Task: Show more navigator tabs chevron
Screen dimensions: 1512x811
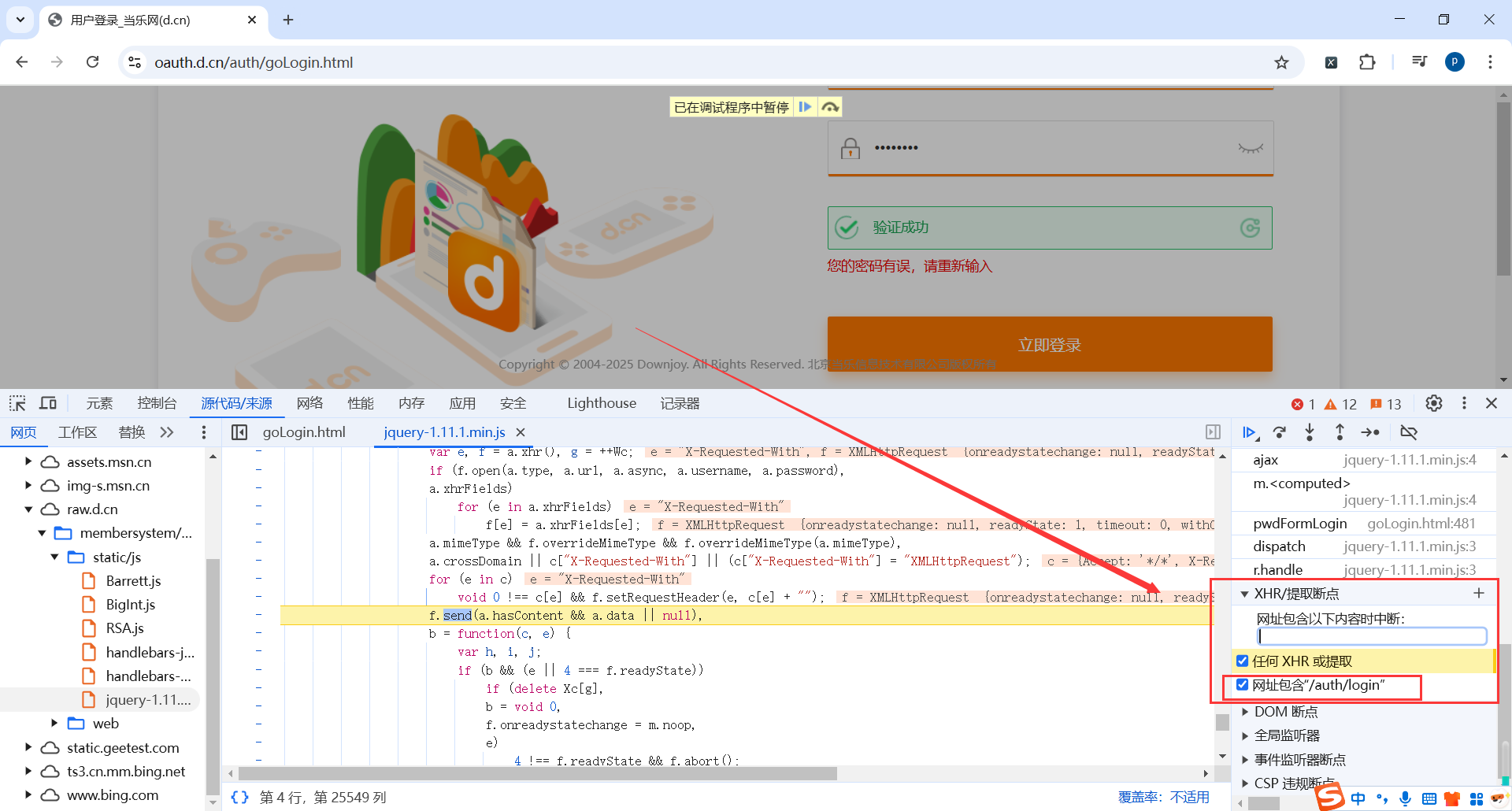Action: [167, 432]
